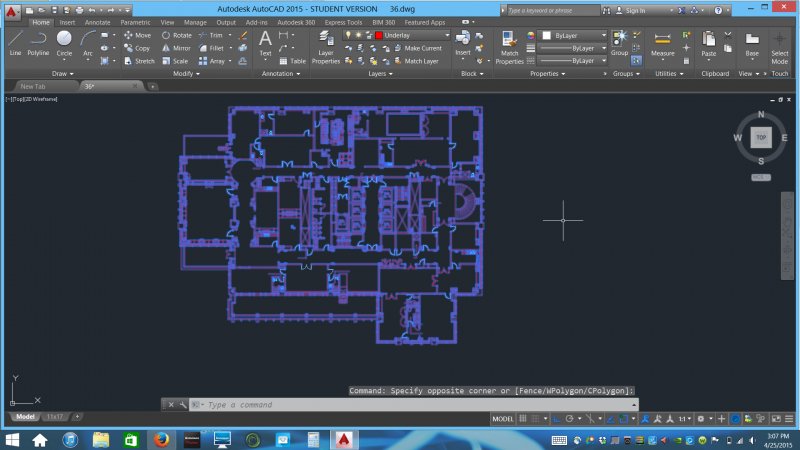Expand the Properties panel

click(x=547, y=73)
